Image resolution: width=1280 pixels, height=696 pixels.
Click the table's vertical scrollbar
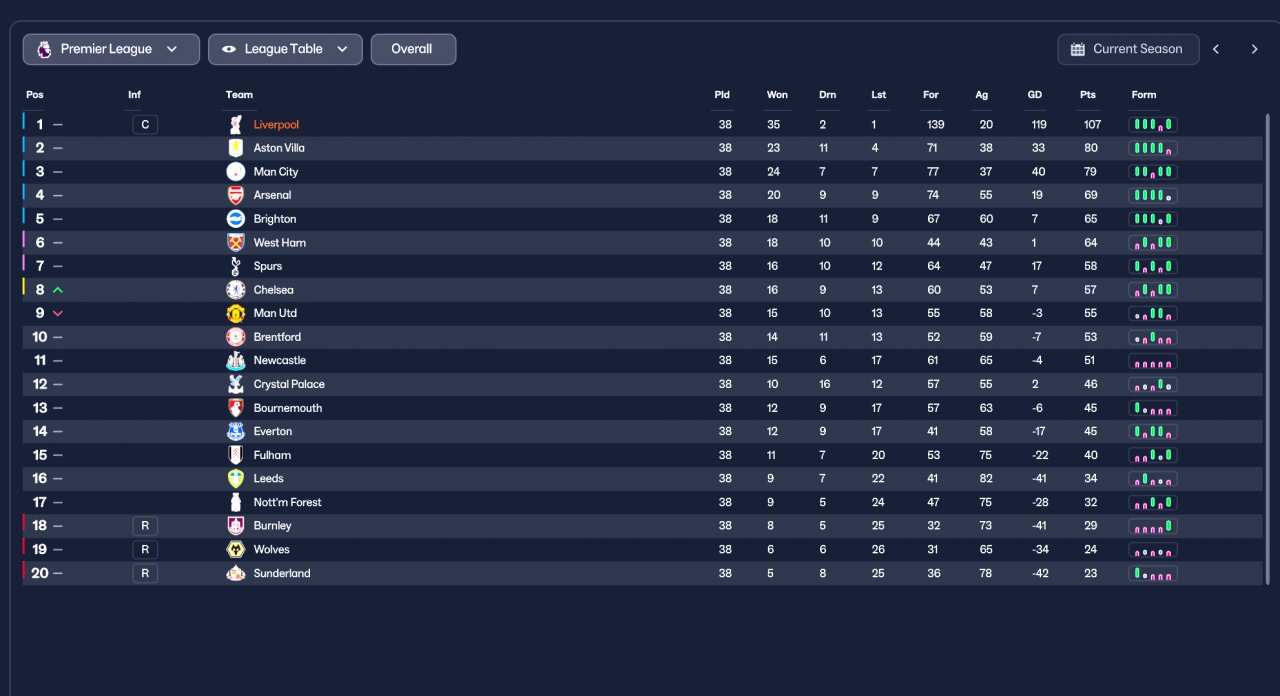[x=1268, y=350]
